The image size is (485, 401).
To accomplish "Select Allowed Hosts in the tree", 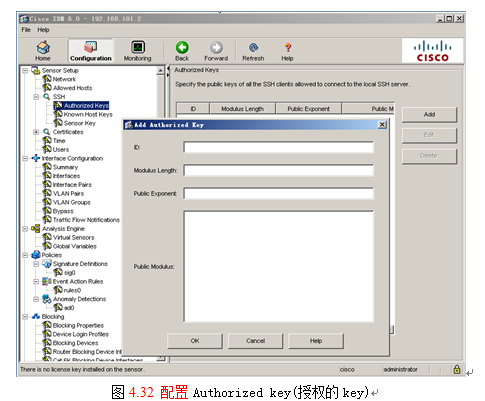I will (72, 88).
